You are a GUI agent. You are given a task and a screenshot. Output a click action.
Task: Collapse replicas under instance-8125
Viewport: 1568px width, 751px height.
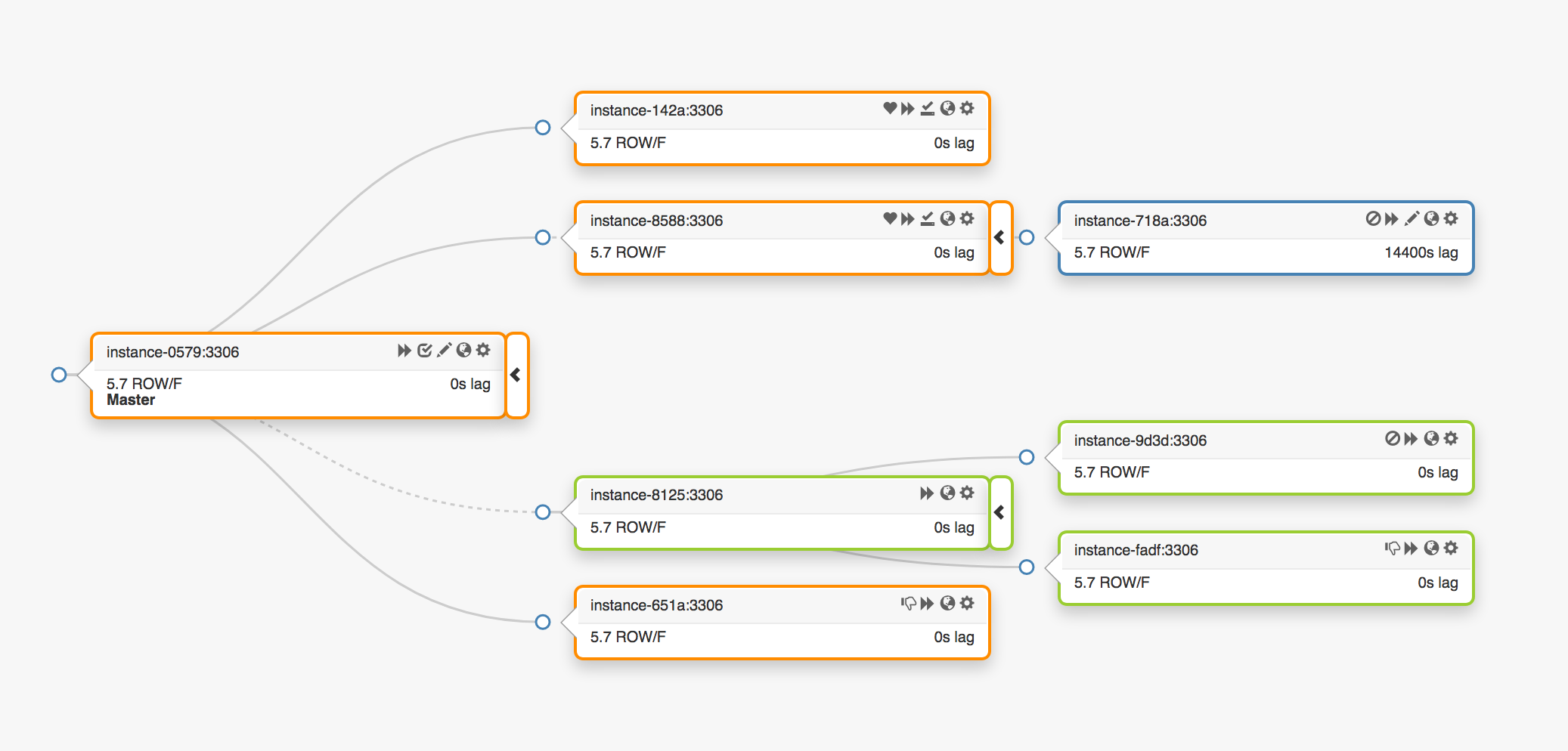[1000, 512]
